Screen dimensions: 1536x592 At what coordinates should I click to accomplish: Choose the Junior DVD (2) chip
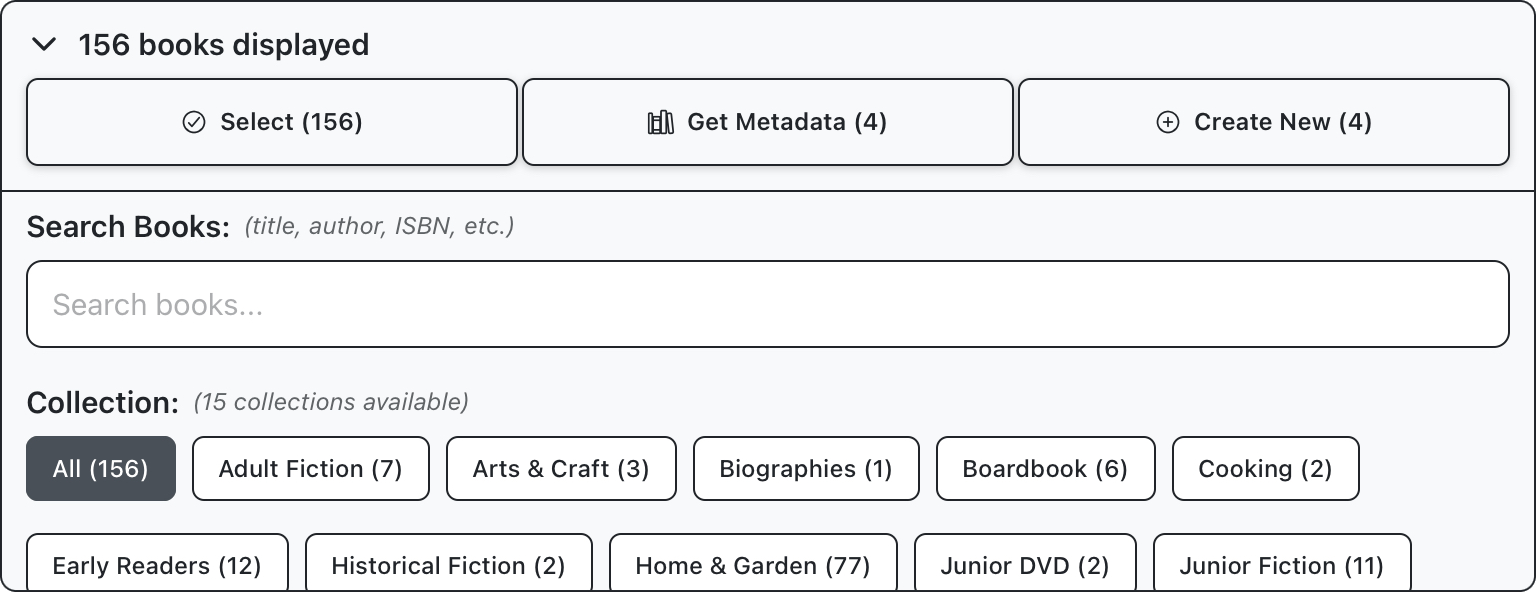coord(1025,565)
